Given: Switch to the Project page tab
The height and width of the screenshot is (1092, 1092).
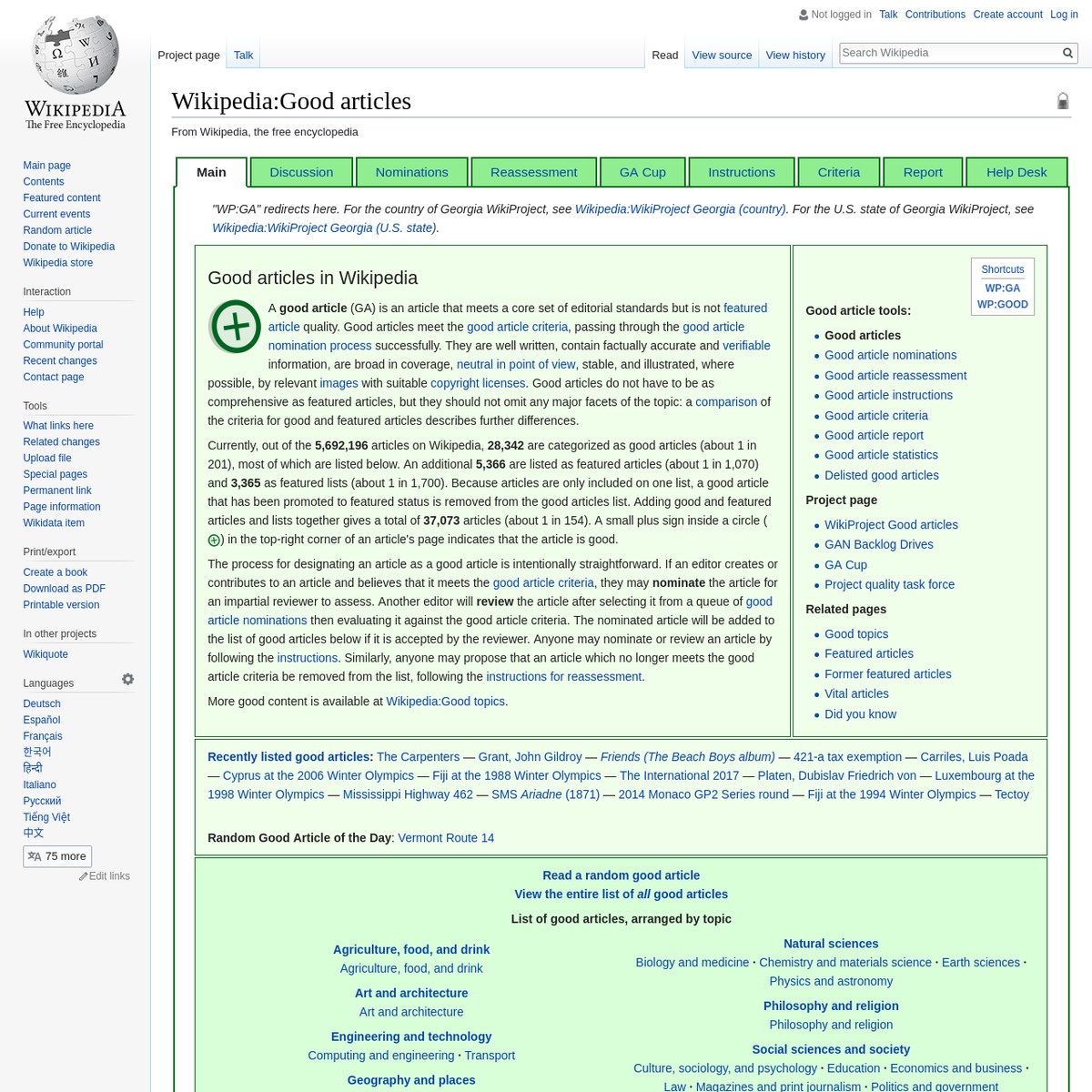Looking at the screenshot, I should [x=188, y=55].
